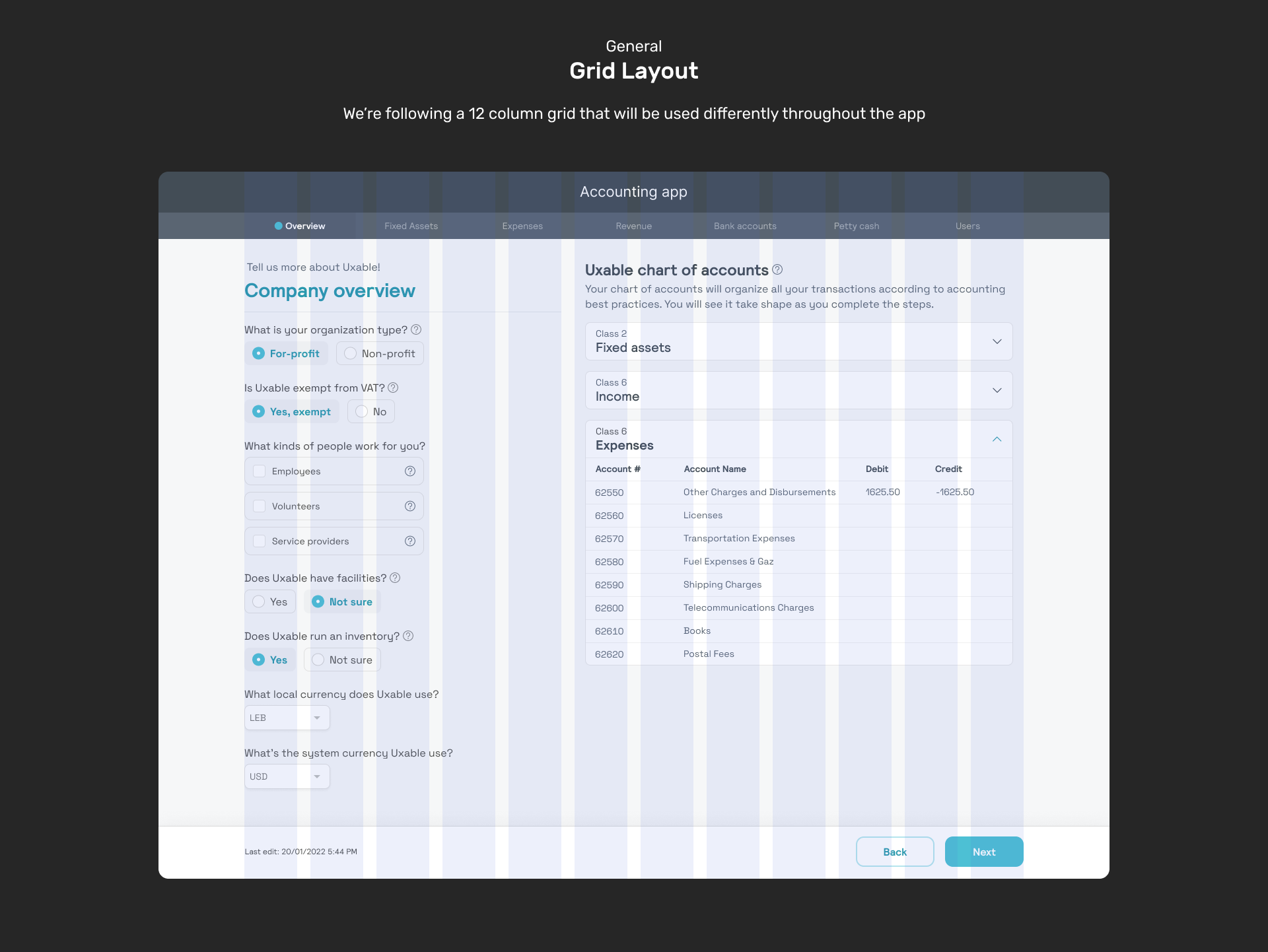Screen dimensions: 1268x952
Task: Toggle the Yes exempt from VAT option
Action: (260, 412)
